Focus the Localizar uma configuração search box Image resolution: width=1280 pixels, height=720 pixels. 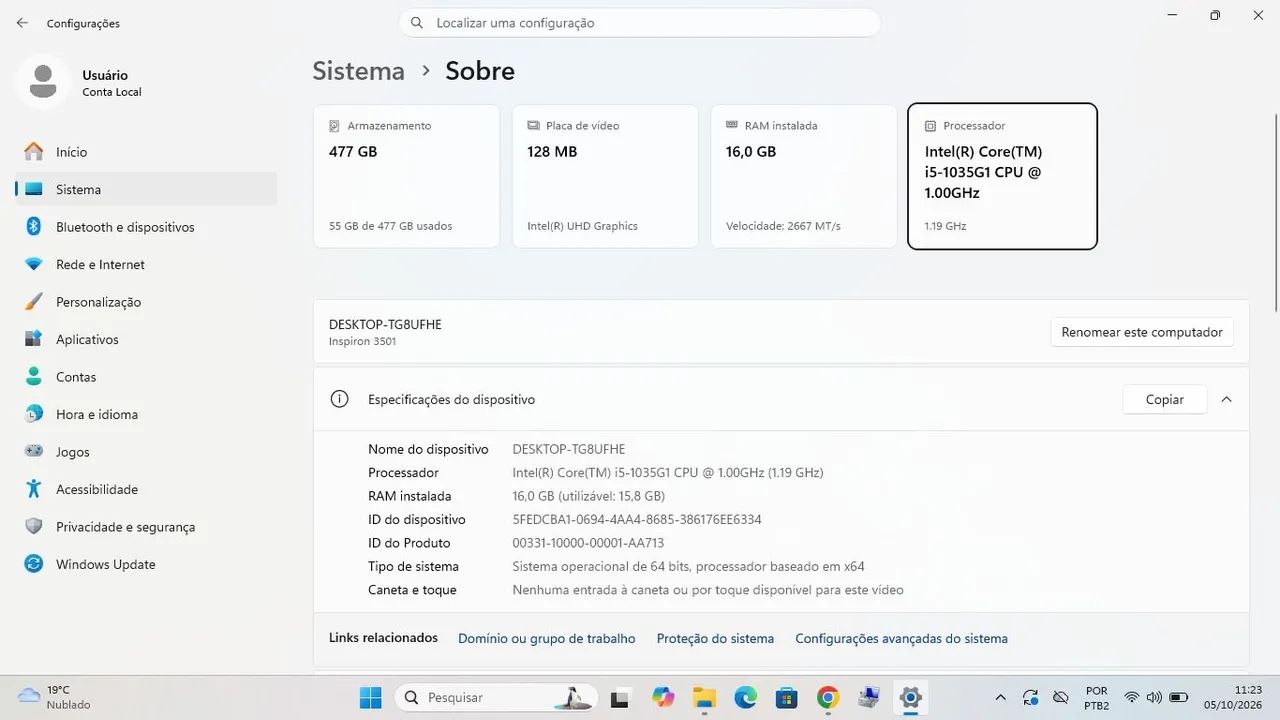click(640, 23)
